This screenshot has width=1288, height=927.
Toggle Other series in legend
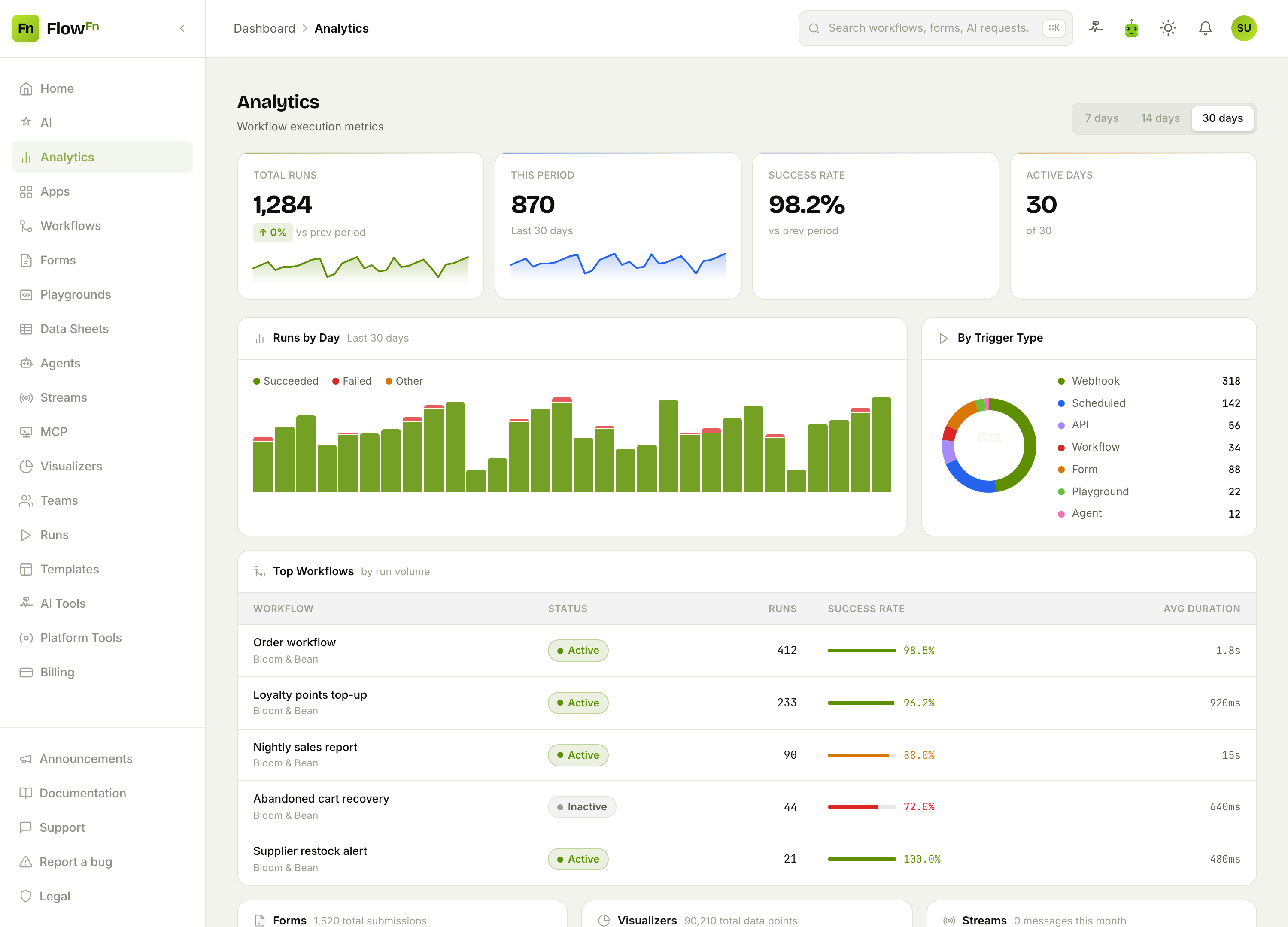coord(404,381)
